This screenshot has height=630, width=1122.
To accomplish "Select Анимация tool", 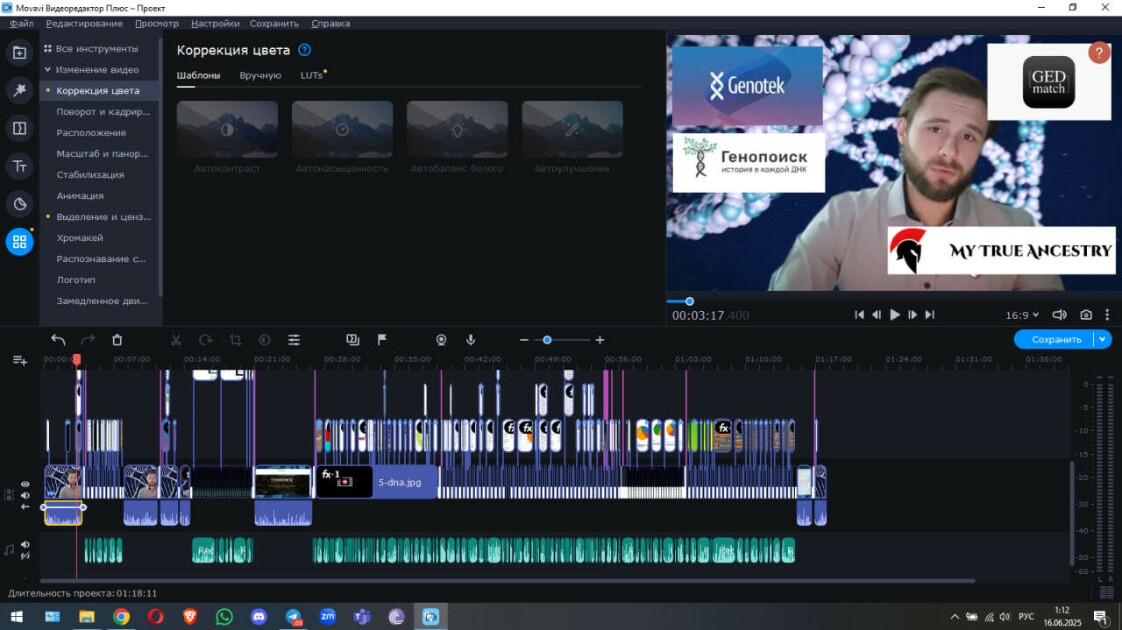I will coord(80,195).
